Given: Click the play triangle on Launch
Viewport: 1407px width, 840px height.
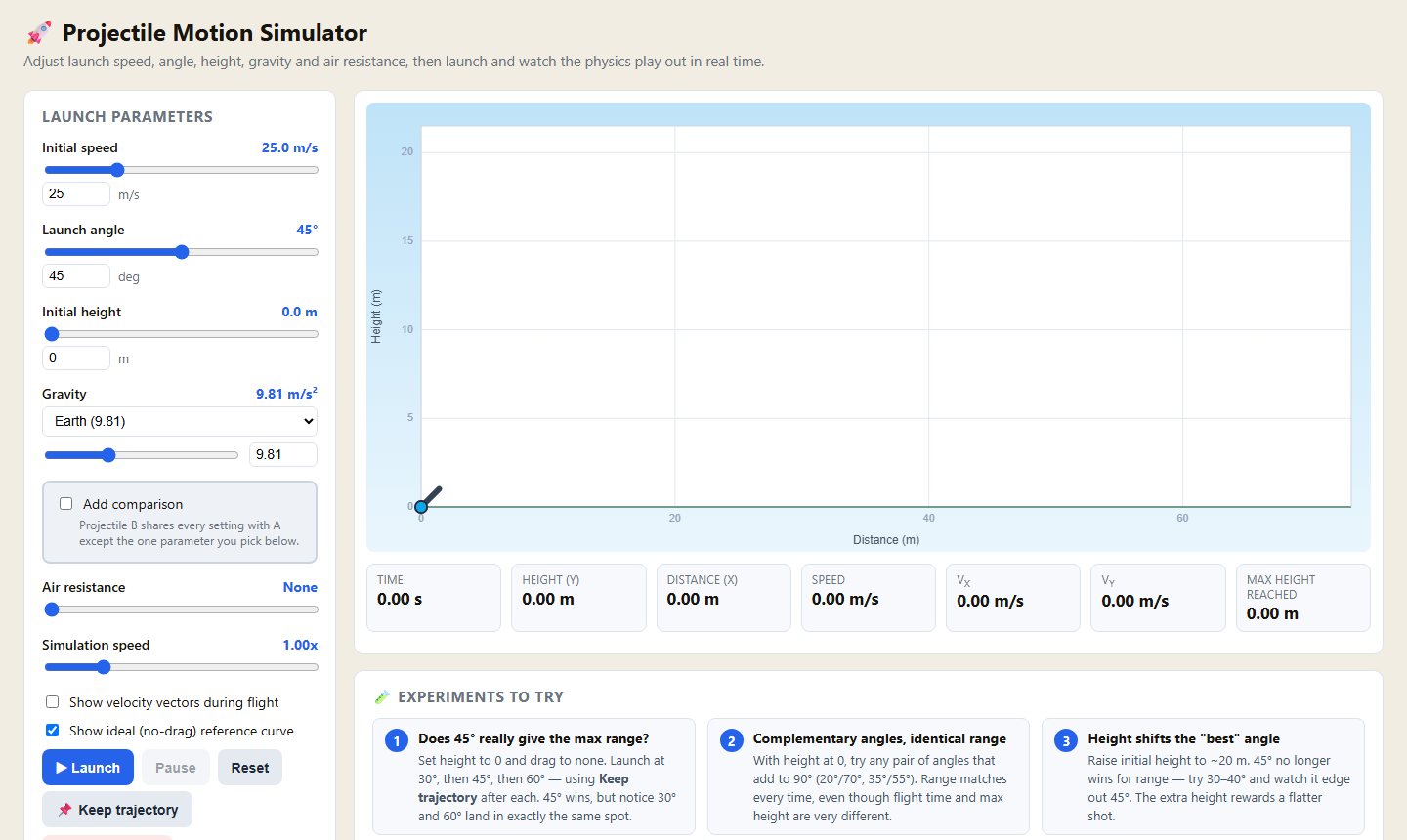Looking at the screenshot, I should pyautogui.click(x=62, y=768).
